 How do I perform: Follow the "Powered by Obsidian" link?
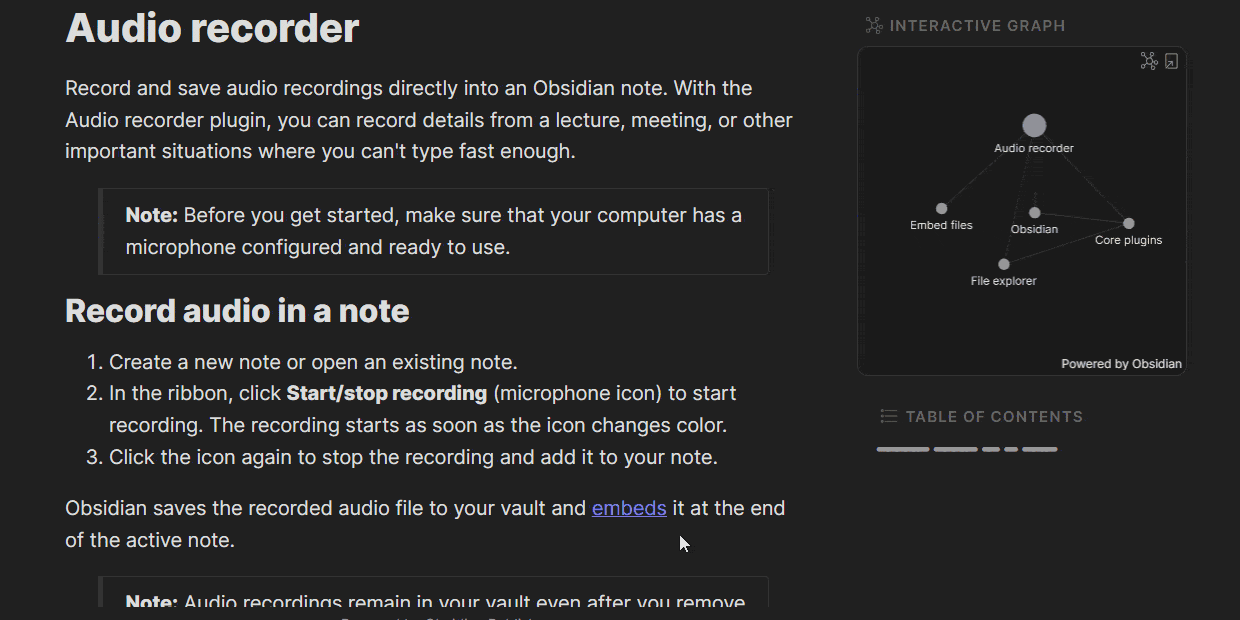click(1121, 364)
